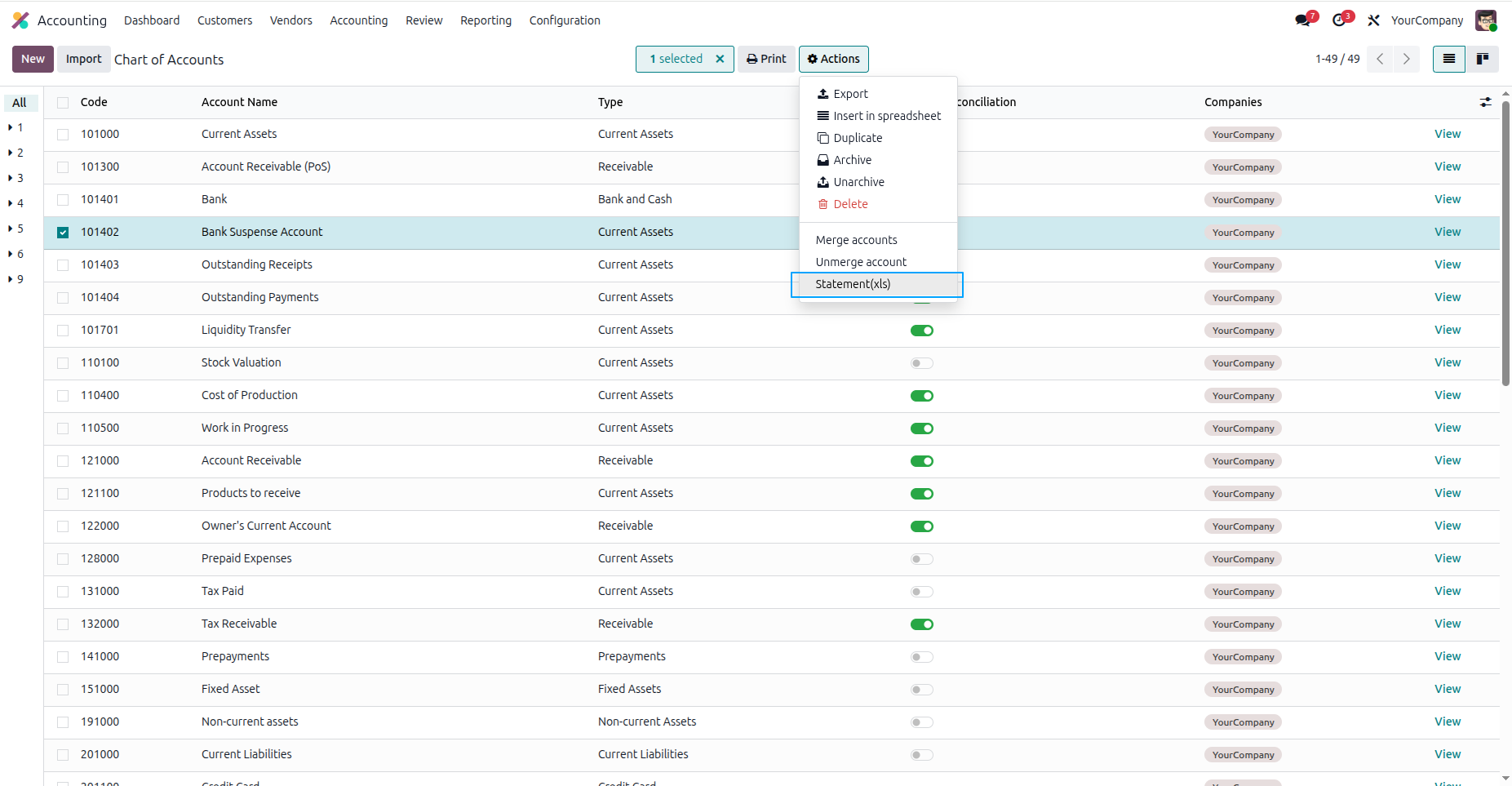Click Statement(xls) menu entry
This screenshot has width=1512, height=786.
(878, 284)
